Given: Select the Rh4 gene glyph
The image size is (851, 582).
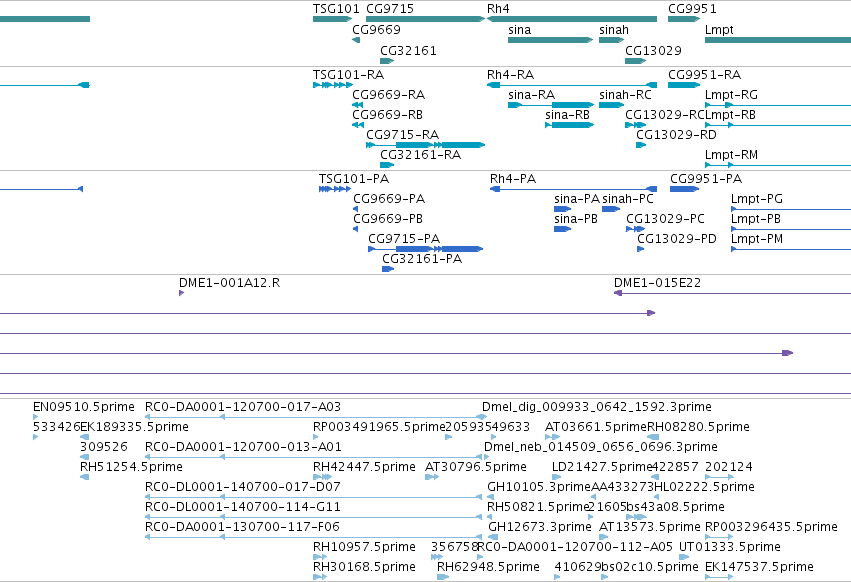Looking at the screenshot, I should click(572, 19).
